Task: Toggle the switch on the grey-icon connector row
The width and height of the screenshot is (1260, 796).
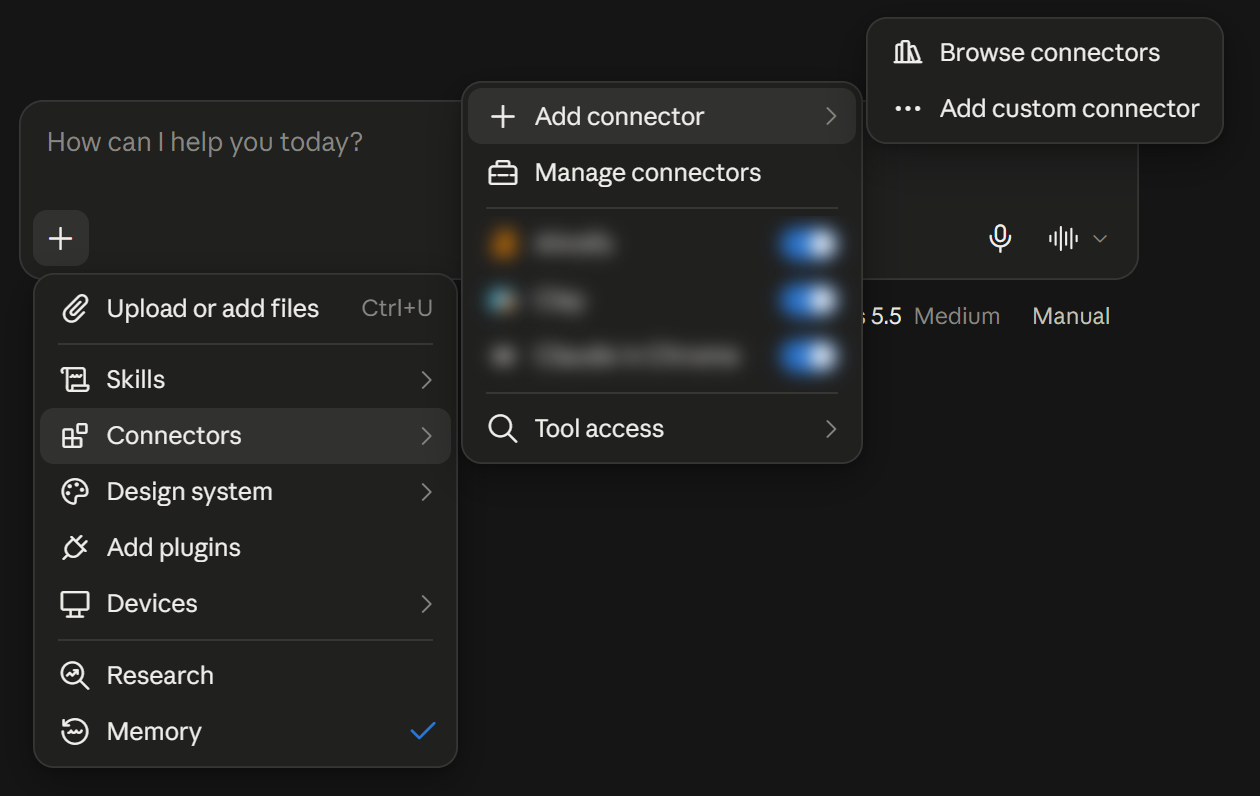Action: [809, 355]
